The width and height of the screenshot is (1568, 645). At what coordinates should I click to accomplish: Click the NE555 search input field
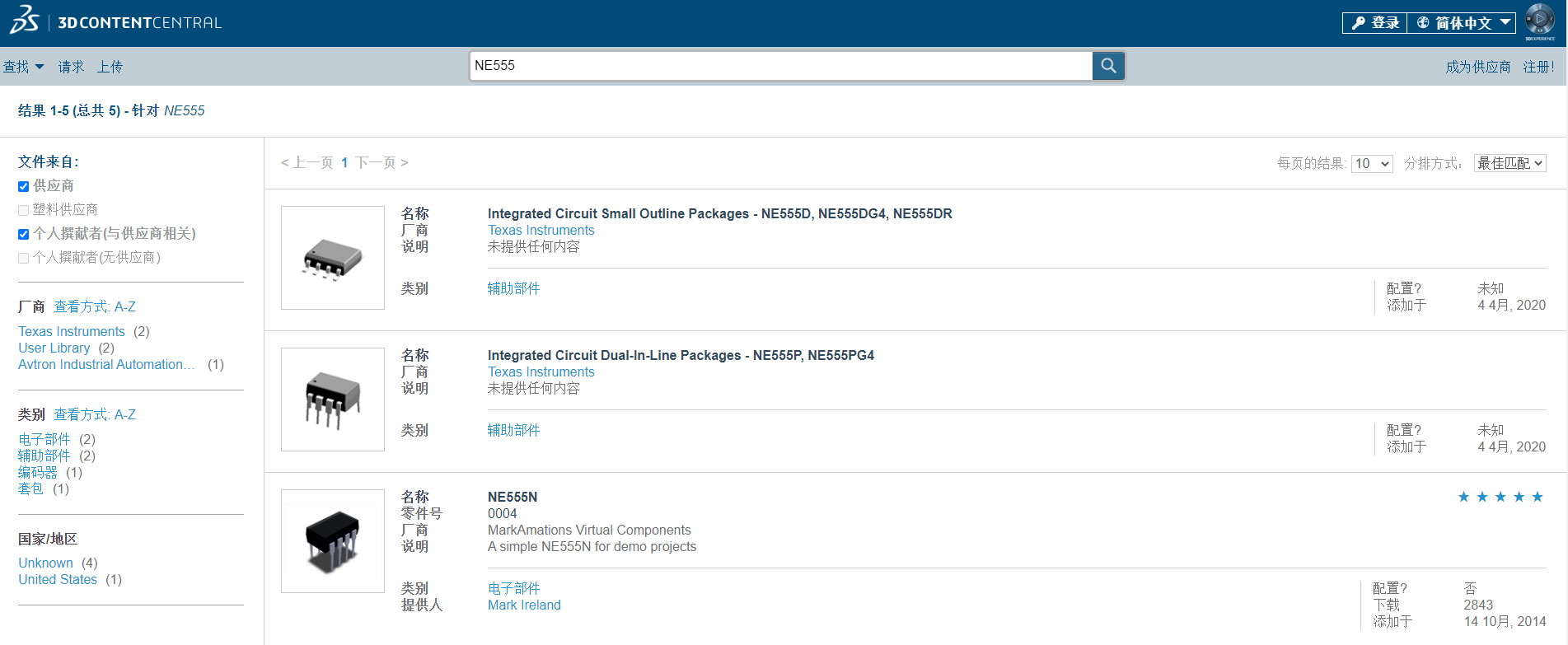(781, 66)
